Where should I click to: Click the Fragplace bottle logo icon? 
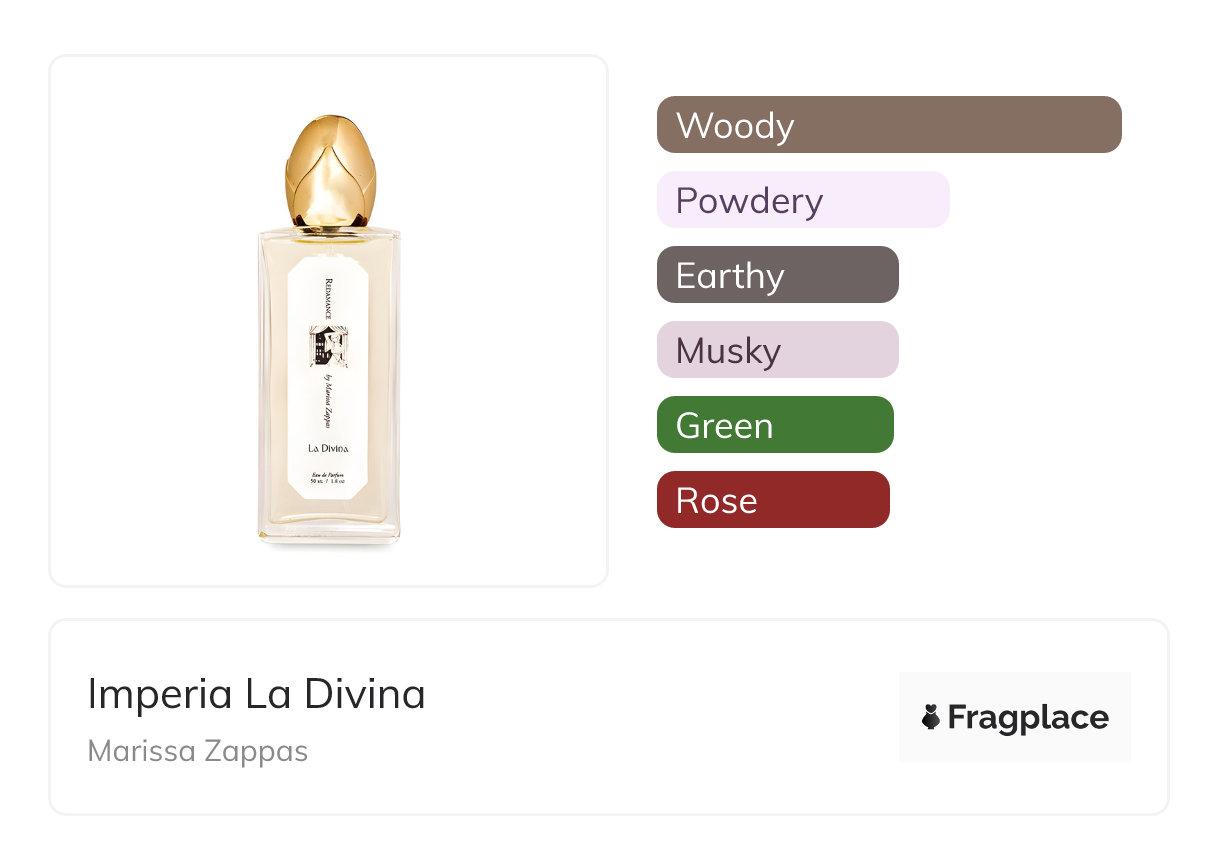click(x=931, y=717)
